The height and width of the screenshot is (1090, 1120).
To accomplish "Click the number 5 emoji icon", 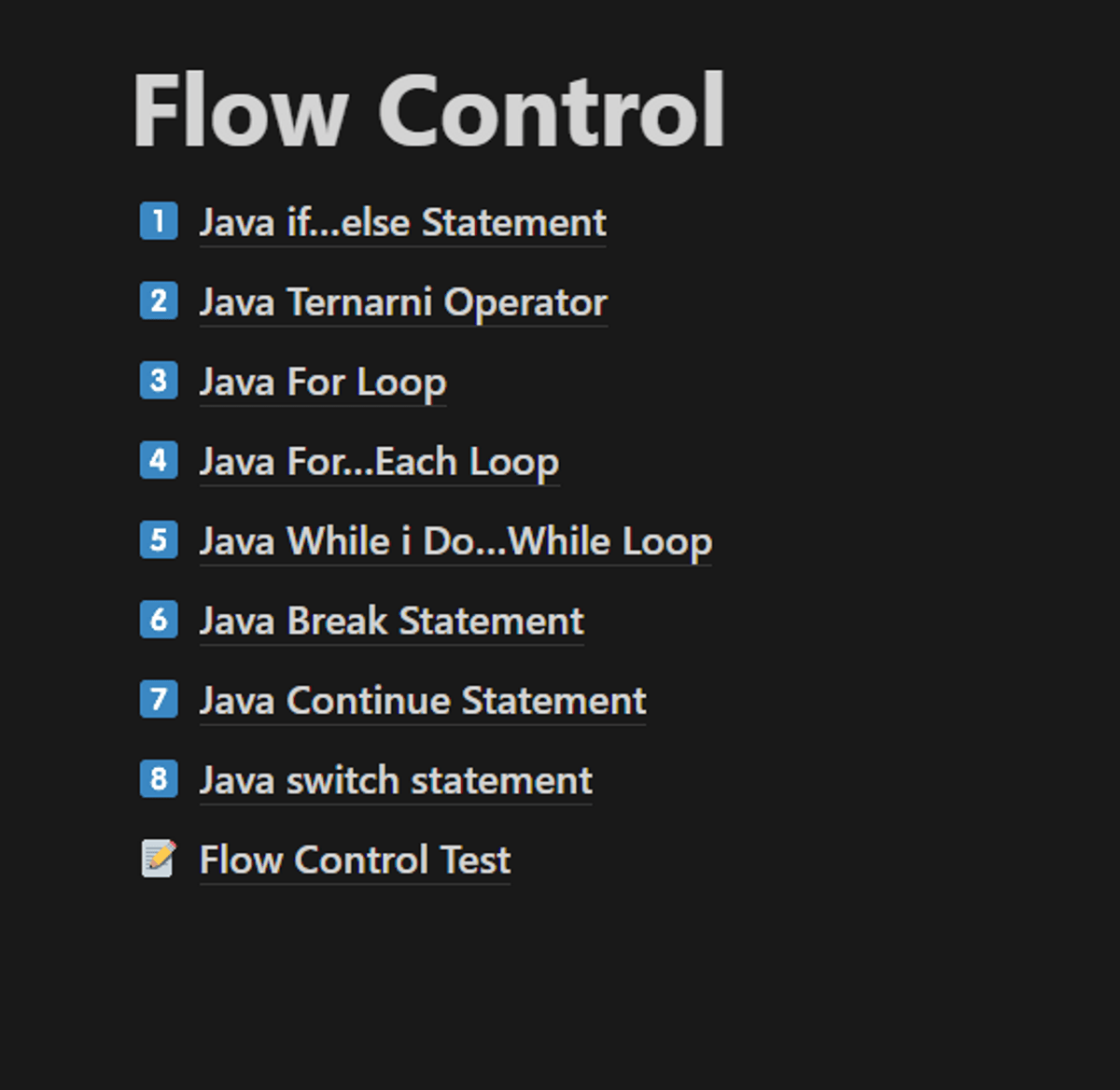I will coord(159,540).
